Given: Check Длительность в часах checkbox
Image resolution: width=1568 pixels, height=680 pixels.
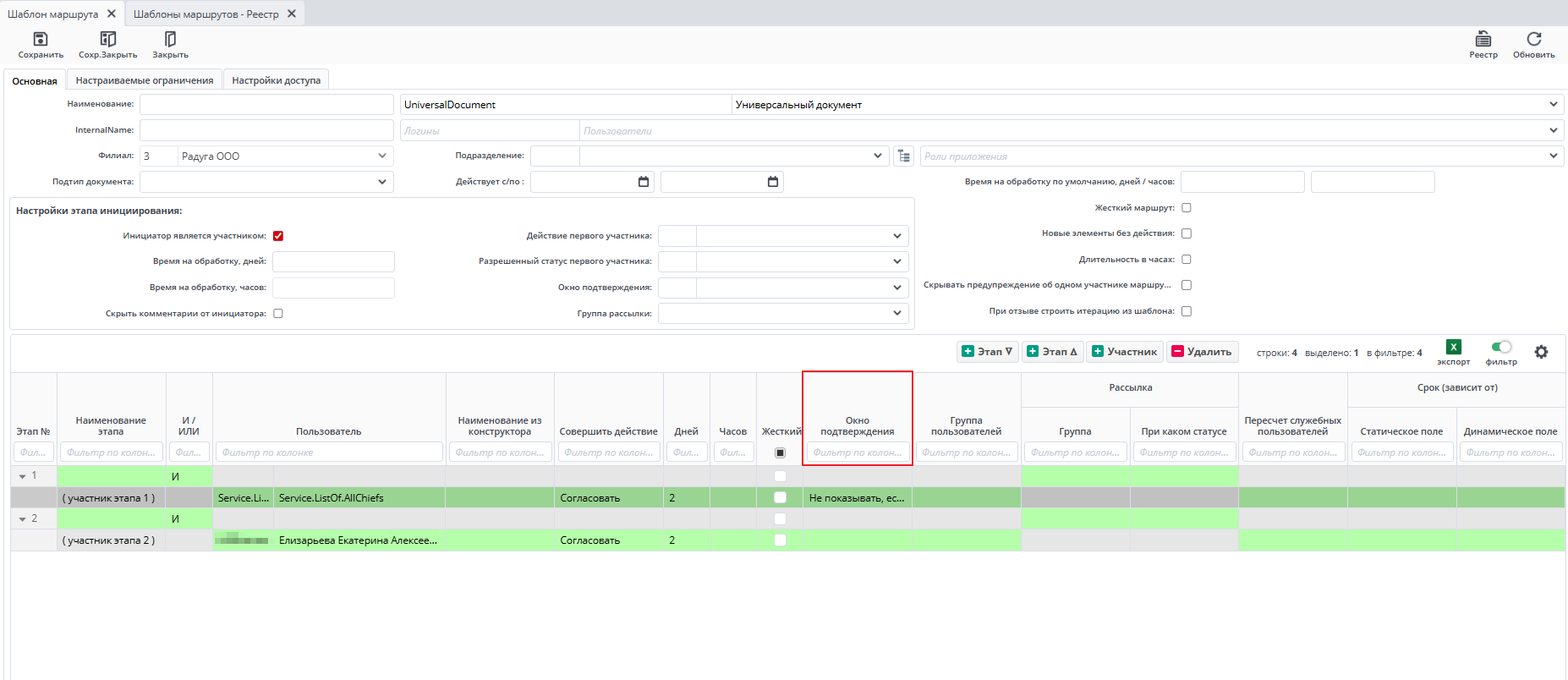Looking at the screenshot, I should (1187, 260).
